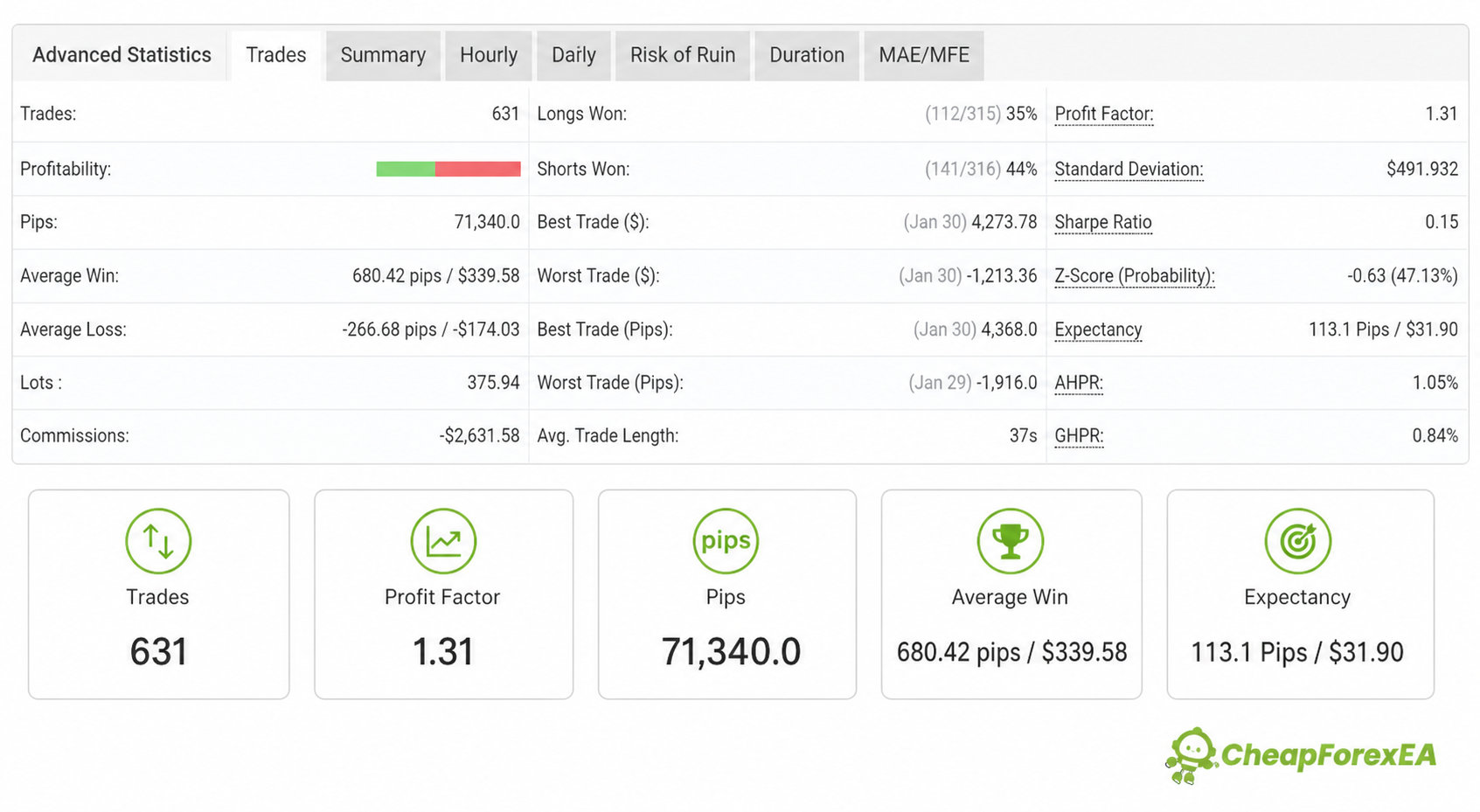Image resolution: width=1480 pixels, height=812 pixels.
Task: Click the Average Win trophy icon
Action: tap(1010, 541)
